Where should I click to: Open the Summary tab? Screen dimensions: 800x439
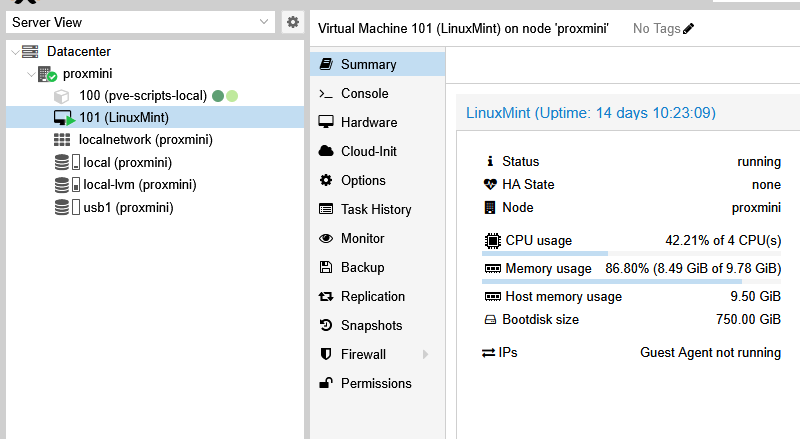tap(368, 65)
